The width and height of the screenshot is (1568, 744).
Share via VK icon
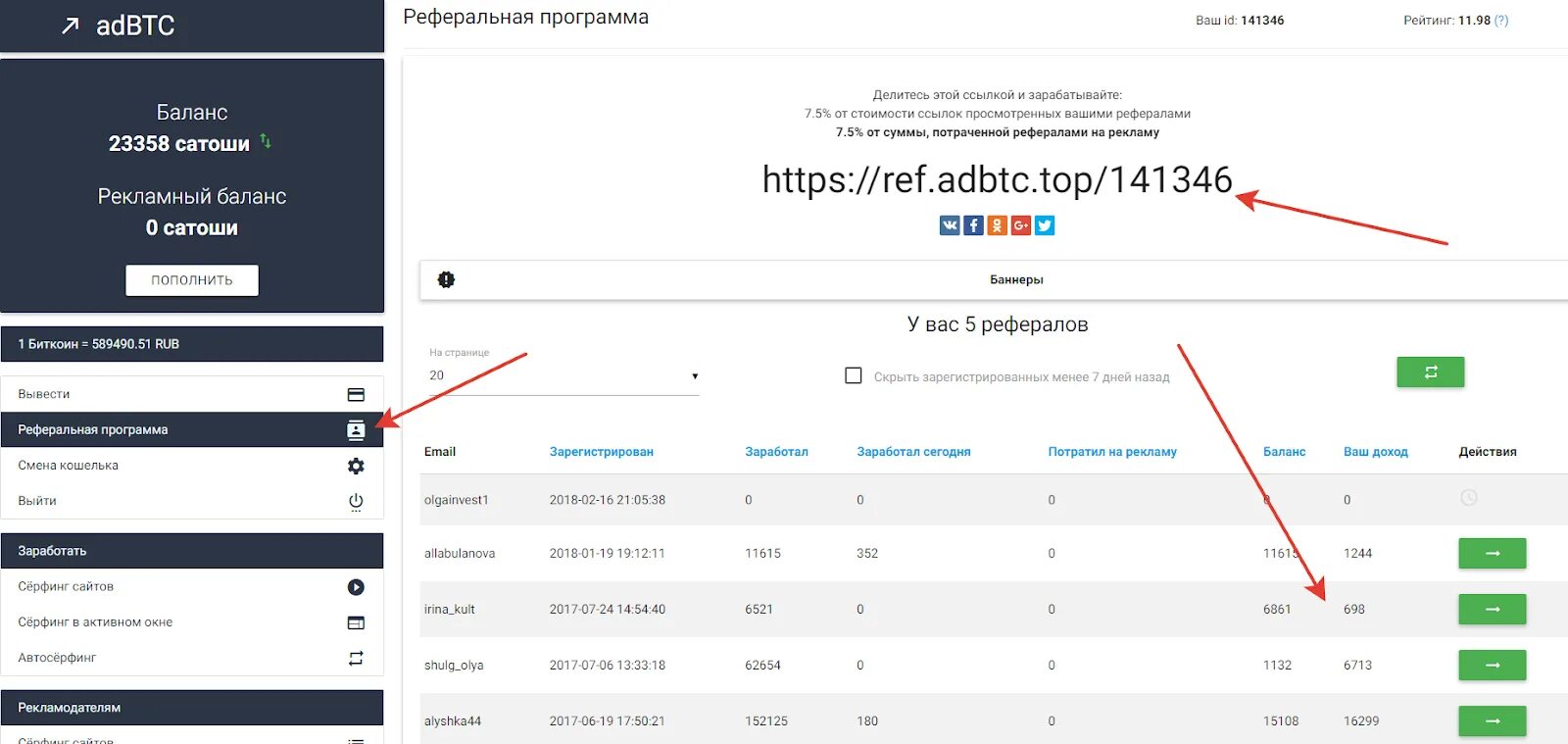(950, 225)
